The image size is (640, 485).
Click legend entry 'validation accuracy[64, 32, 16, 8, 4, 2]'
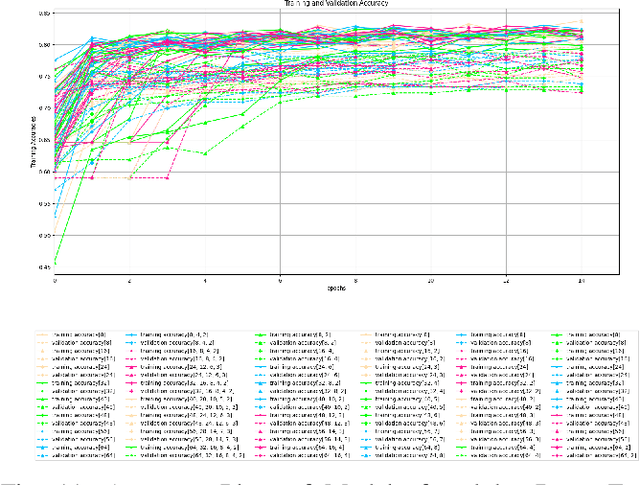tap(197, 452)
